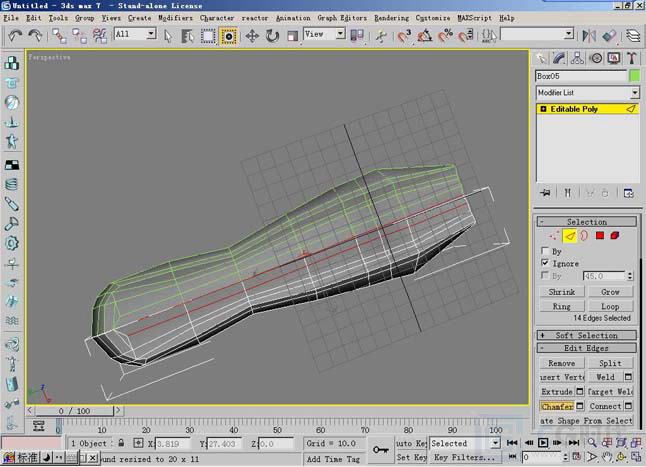Click the Box05 object name field

click(581, 76)
